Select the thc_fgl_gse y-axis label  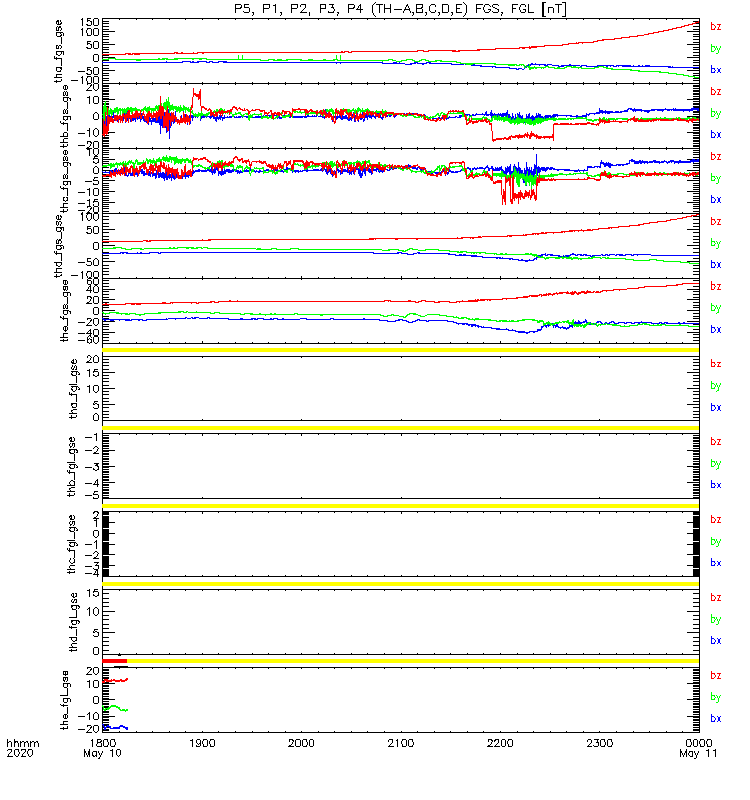coord(72,544)
